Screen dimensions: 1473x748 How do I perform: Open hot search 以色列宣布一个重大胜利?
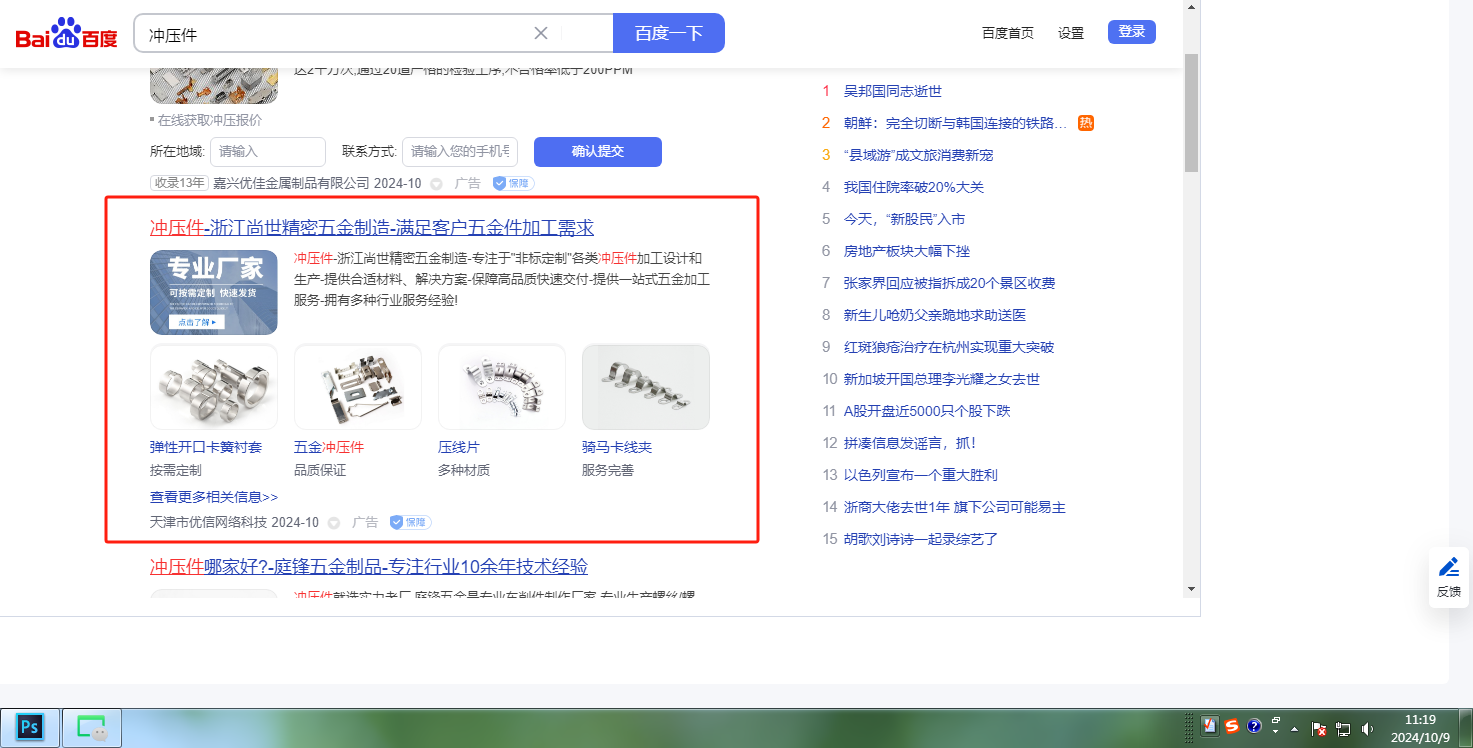[x=921, y=475]
